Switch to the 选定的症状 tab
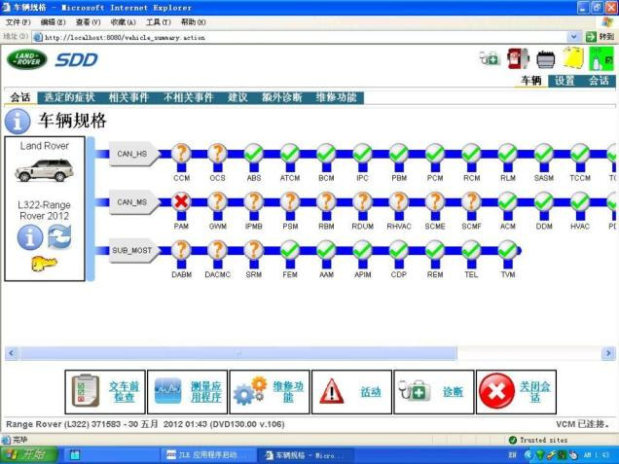The width and height of the screenshot is (619, 464). pos(70,98)
